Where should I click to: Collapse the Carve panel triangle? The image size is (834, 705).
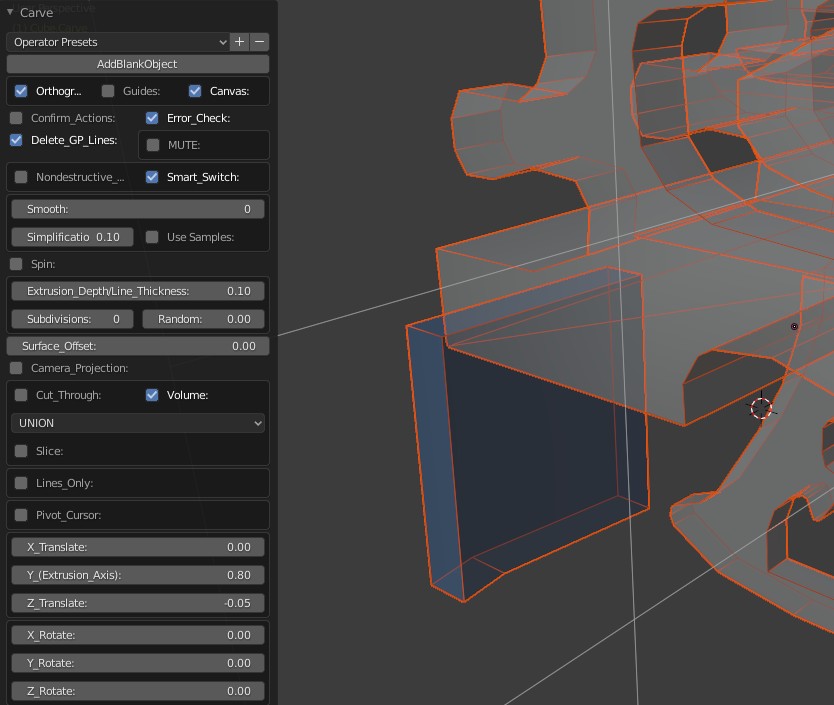(10, 13)
